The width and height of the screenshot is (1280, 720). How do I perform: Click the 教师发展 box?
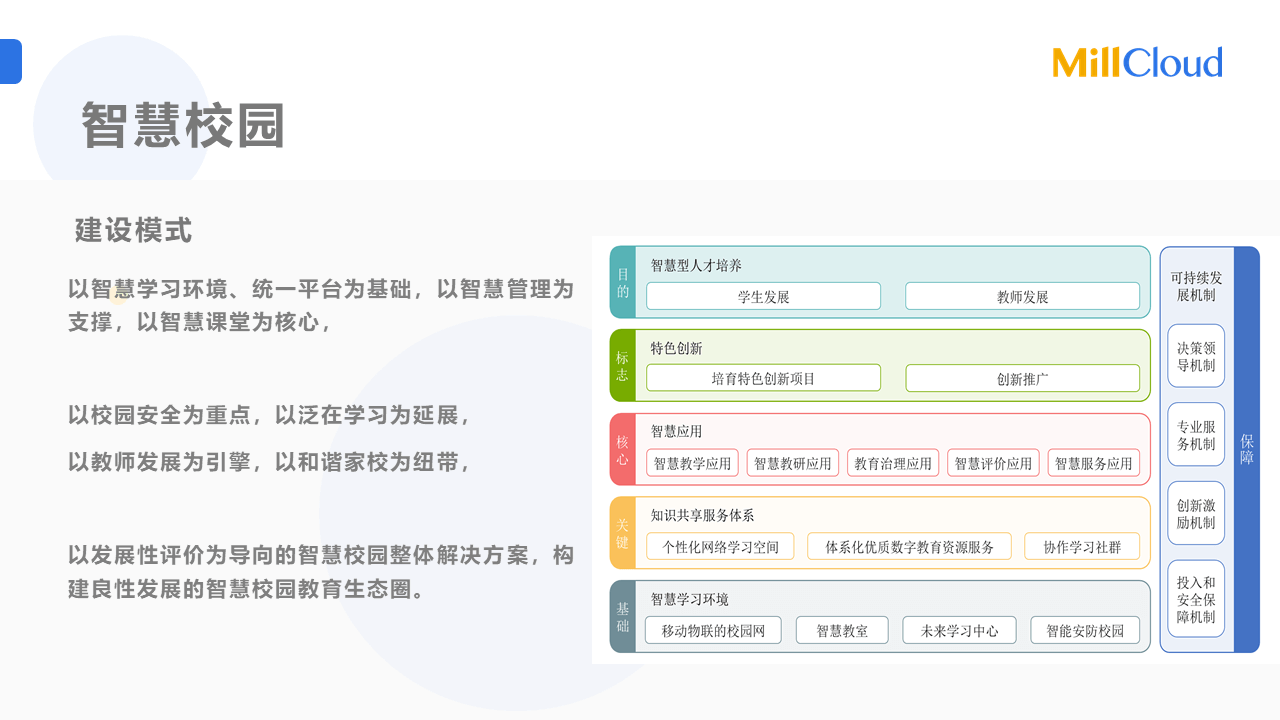(1022, 296)
